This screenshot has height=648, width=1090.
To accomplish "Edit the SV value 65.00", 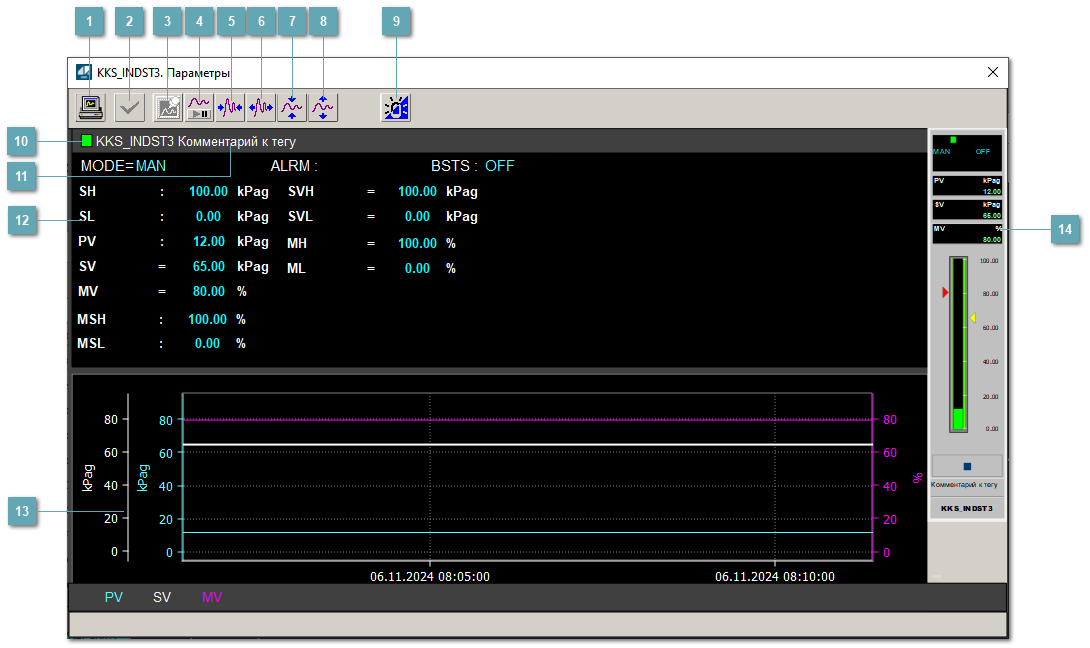I will coord(211,267).
